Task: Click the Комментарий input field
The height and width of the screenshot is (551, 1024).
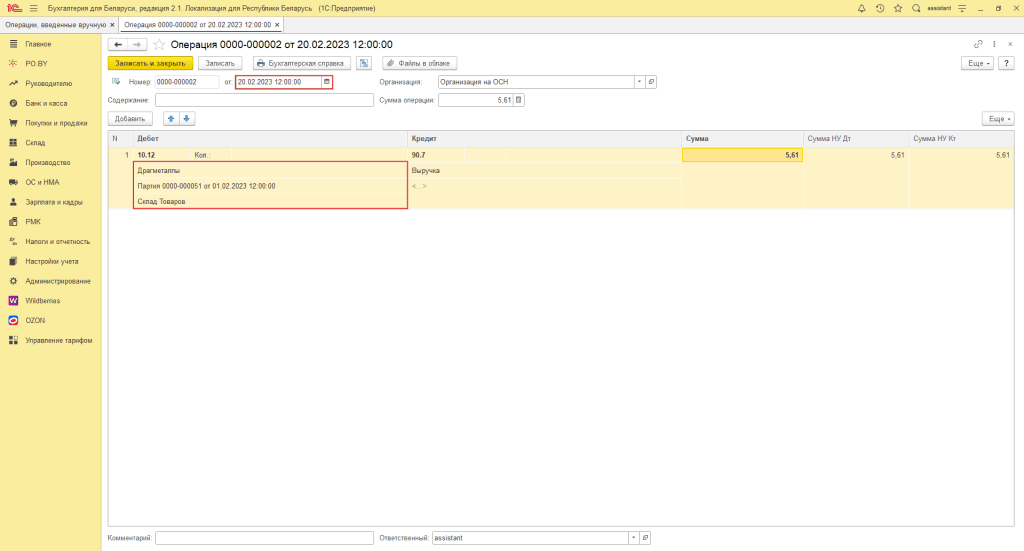Action: 264,538
